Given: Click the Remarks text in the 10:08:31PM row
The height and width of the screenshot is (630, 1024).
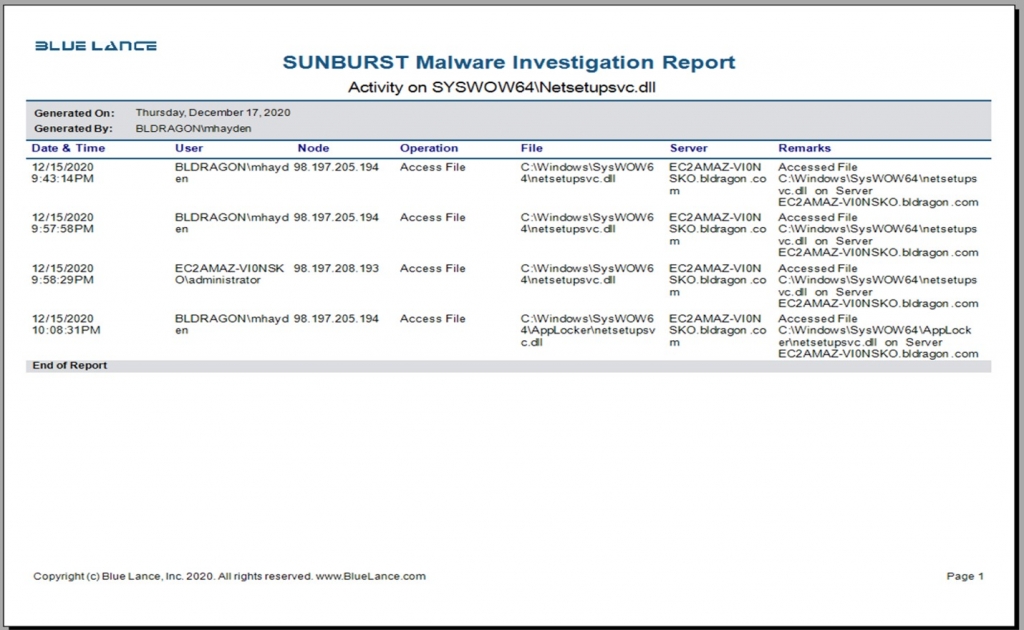Looking at the screenshot, I should tap(878, 336).
